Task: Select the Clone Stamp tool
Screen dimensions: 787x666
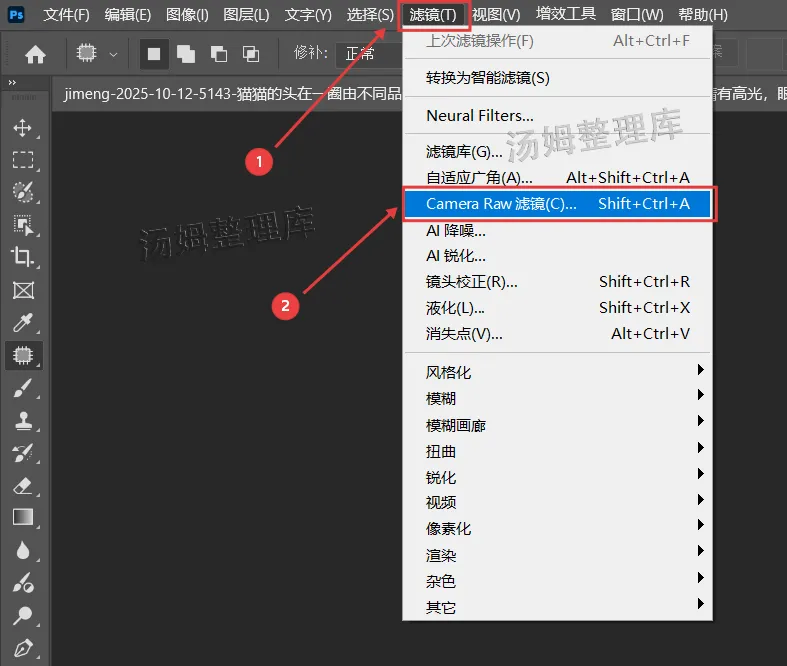Action: pos(23,421)
